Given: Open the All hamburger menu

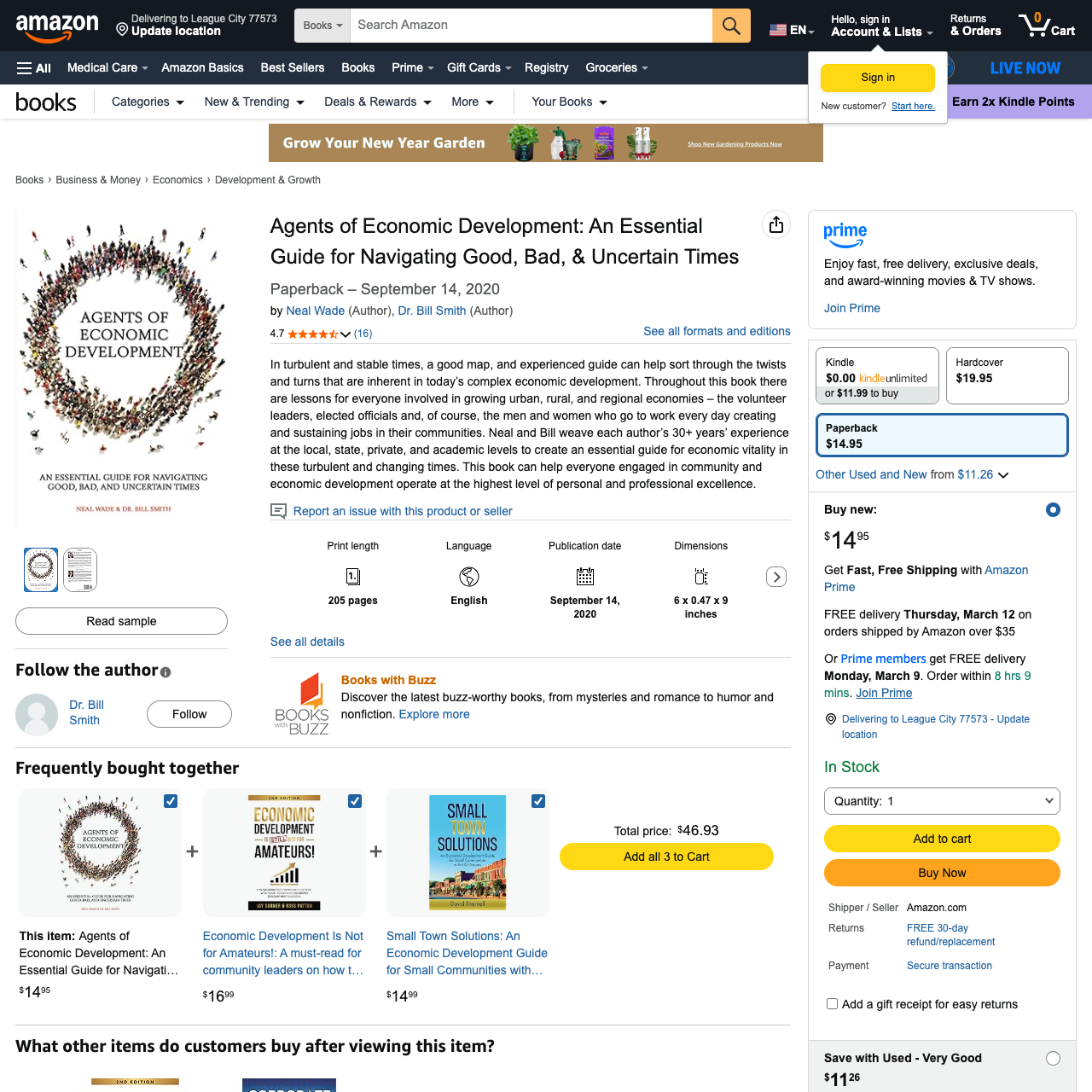Looking at the screenshot, I should (x=34, y=68).
